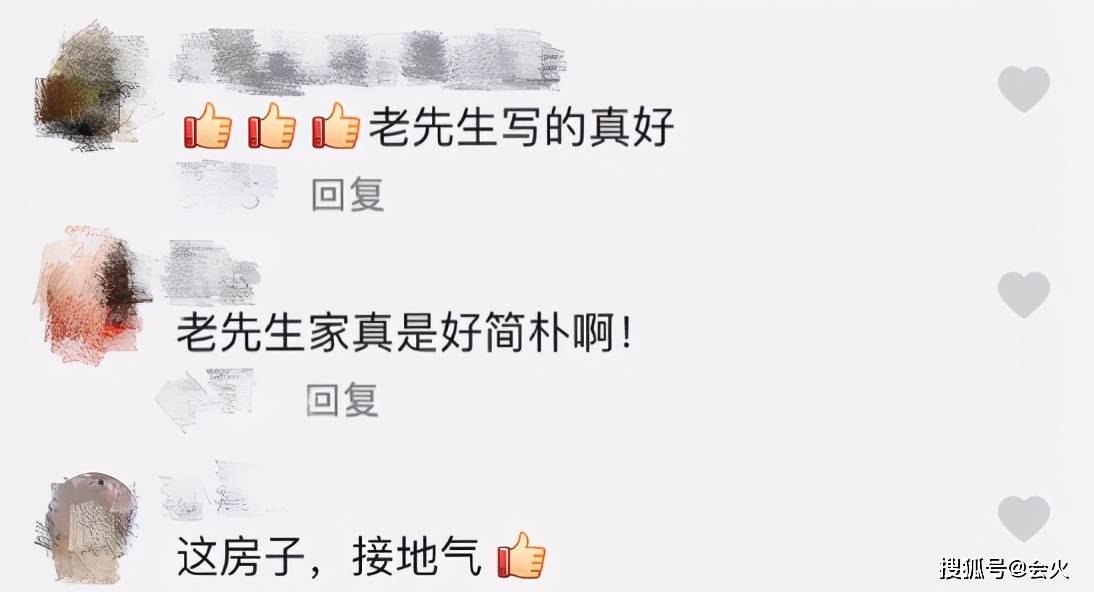
Task: Select the comment text "老先生家真是好简朴啊!"
Action: [x=406, y=332]
